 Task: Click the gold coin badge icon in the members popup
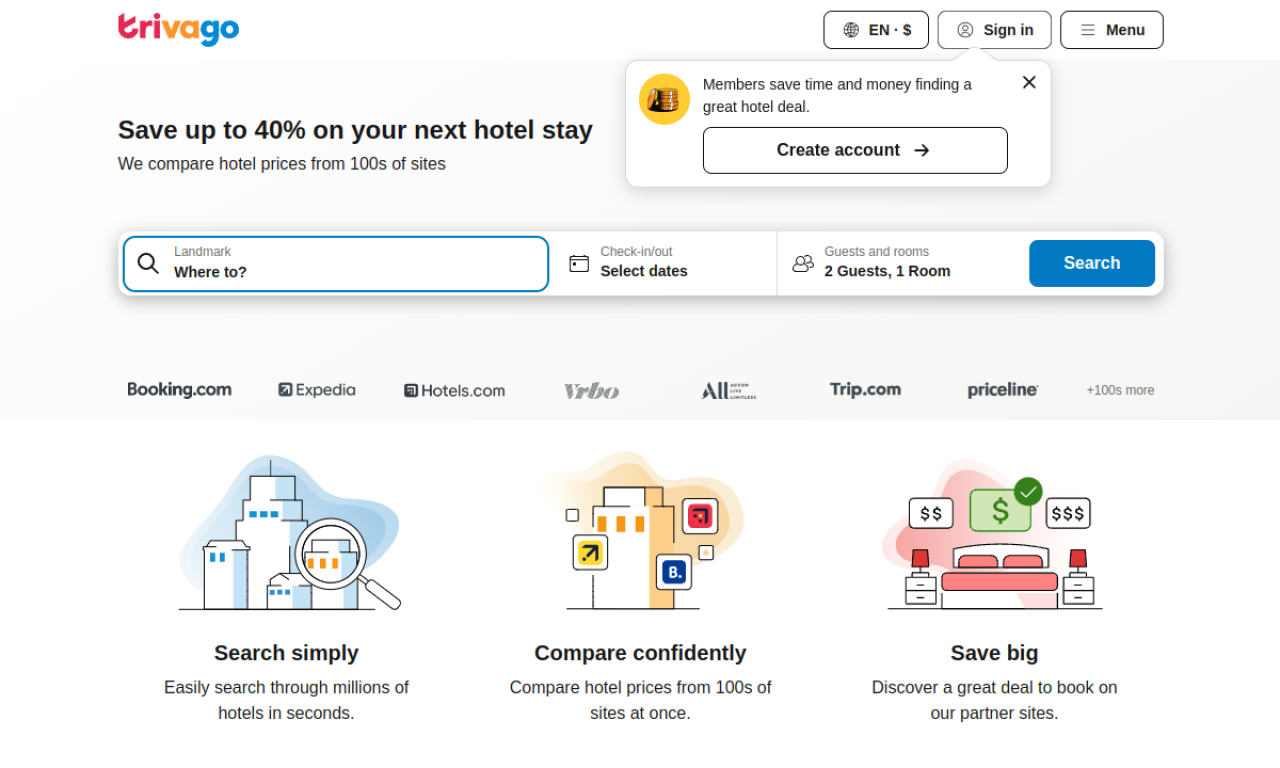664,99
